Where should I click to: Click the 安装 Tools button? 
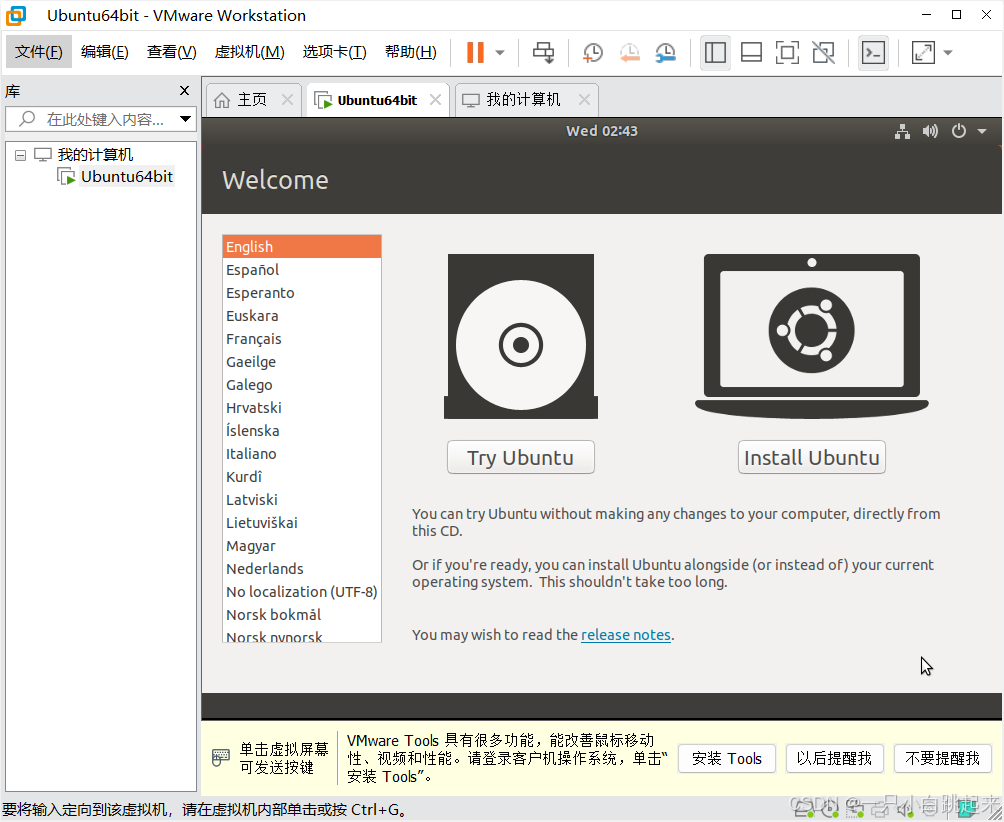pyautogui.click(x=727, y=759)
